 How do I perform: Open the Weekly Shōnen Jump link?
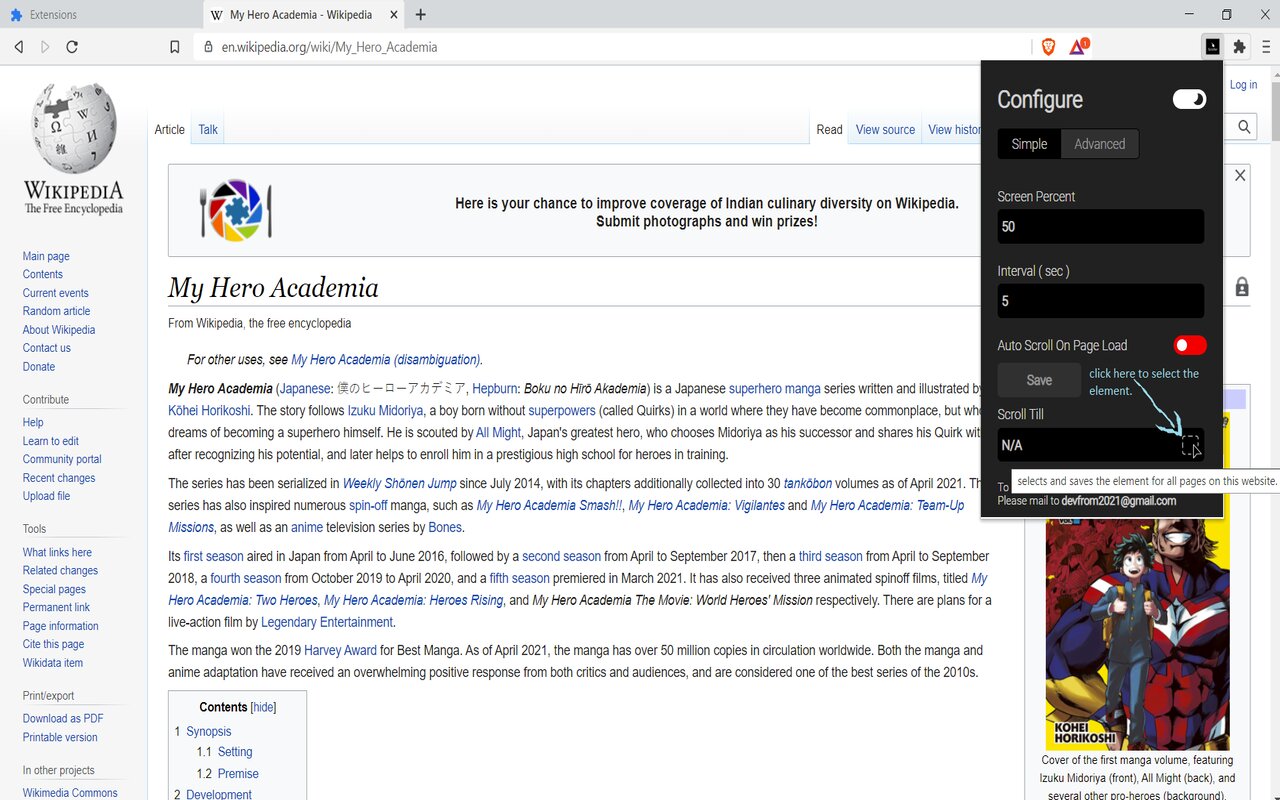pyautogui.click(x=399, y=483)
